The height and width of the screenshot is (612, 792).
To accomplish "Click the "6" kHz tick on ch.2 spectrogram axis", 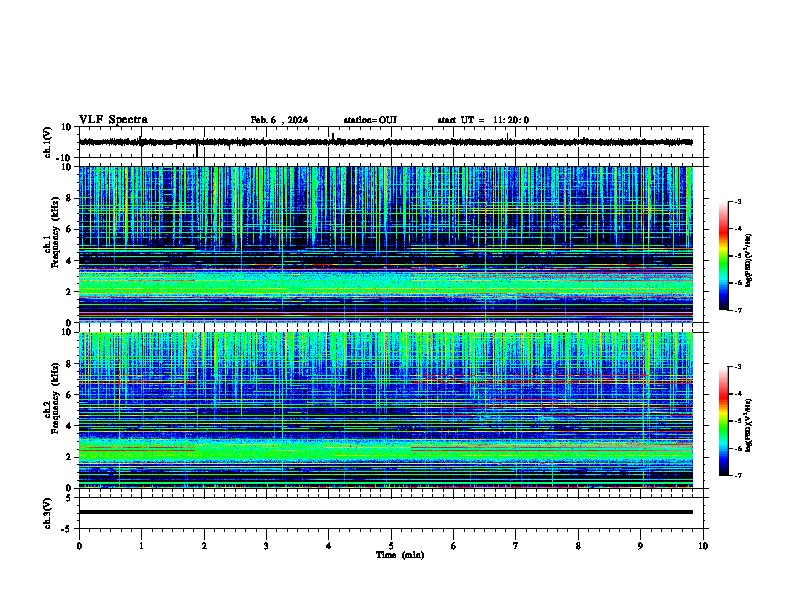I will pos(70,395).
